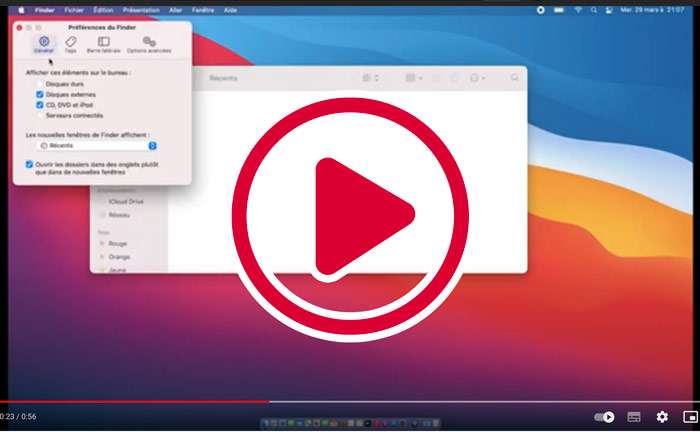Click the share icon in Finder toolbar

pyautogui.click(x=436, y=78)
